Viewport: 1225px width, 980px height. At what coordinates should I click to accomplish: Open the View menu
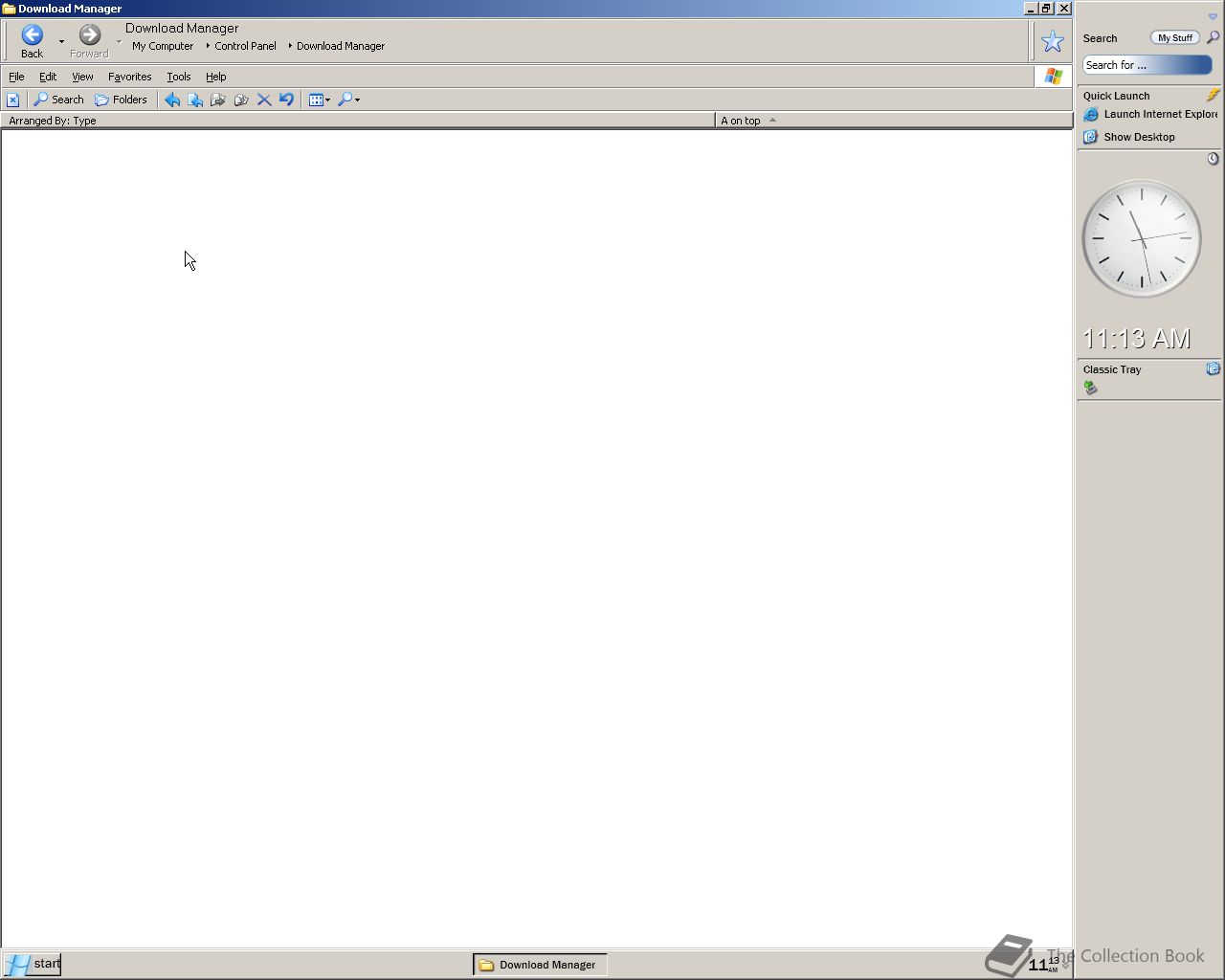(x=82, y=77)
